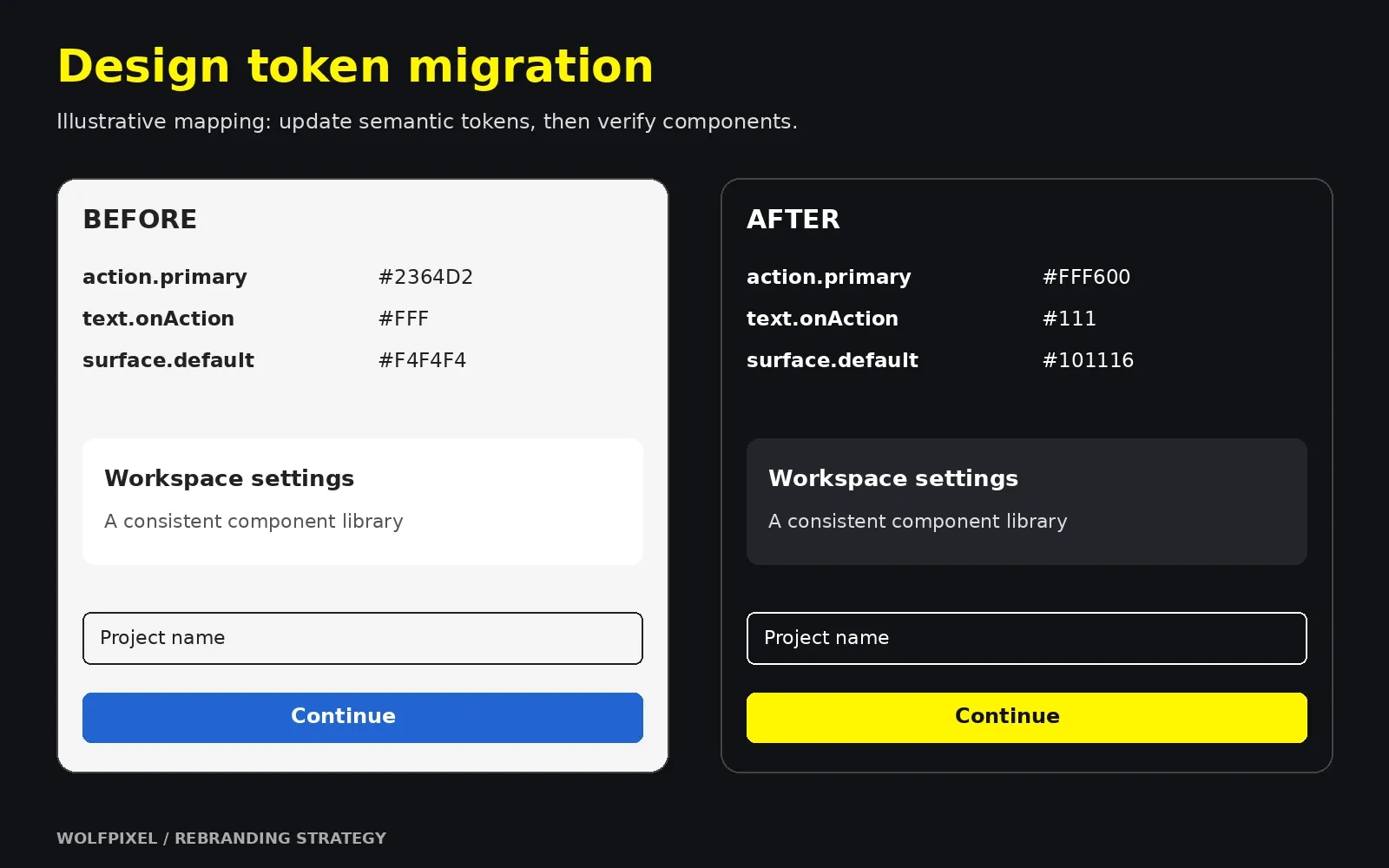Click the #101116 surface value

point(1088,360)
